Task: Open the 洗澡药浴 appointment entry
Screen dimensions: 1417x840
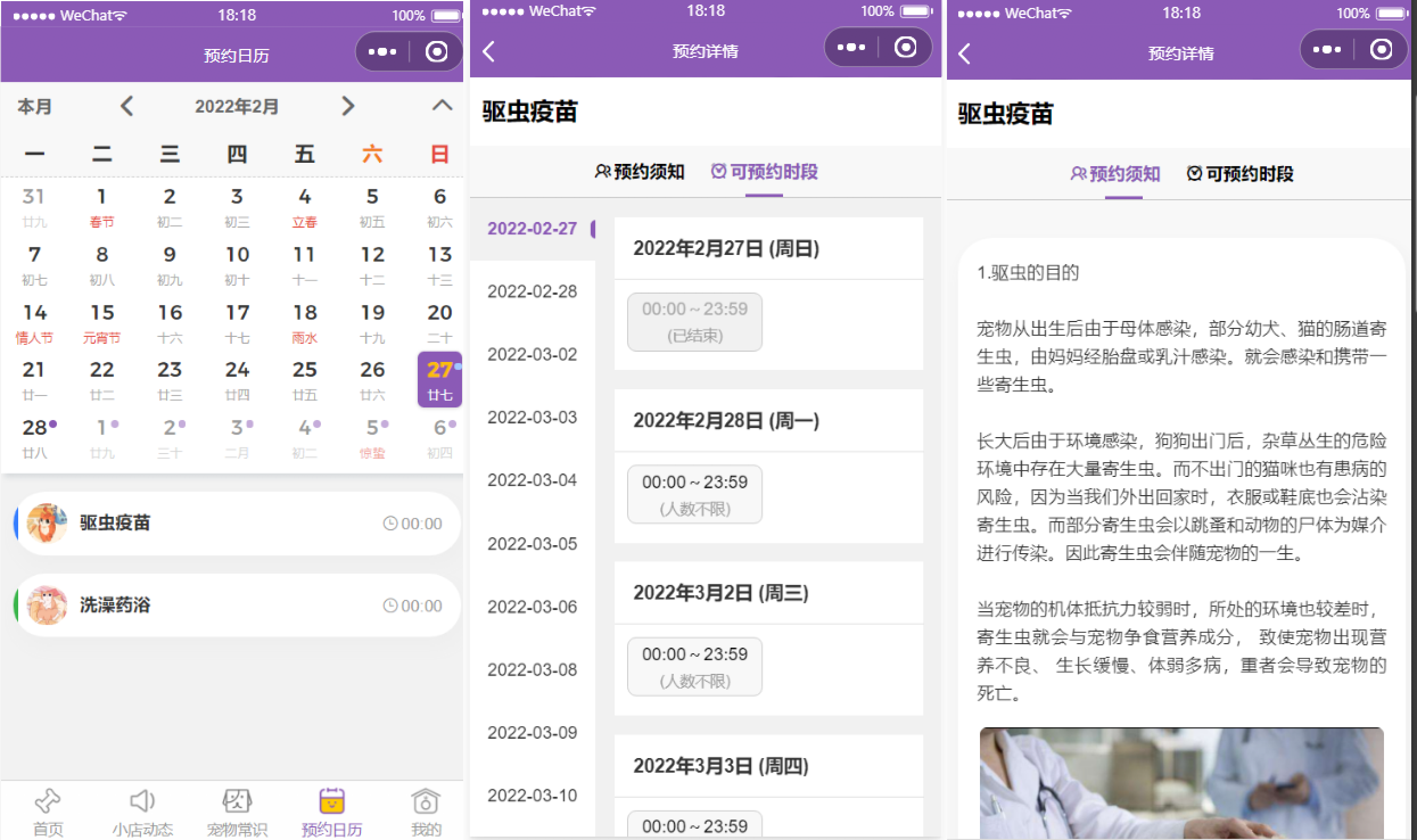Action: (237, 606)
